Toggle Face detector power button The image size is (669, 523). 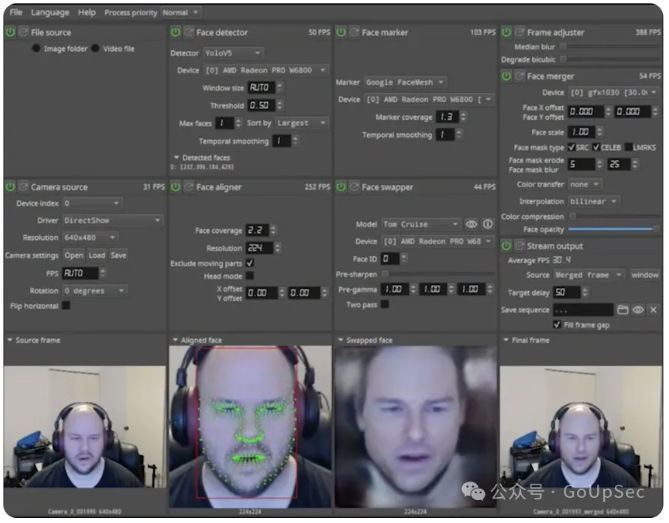(175, 32)
